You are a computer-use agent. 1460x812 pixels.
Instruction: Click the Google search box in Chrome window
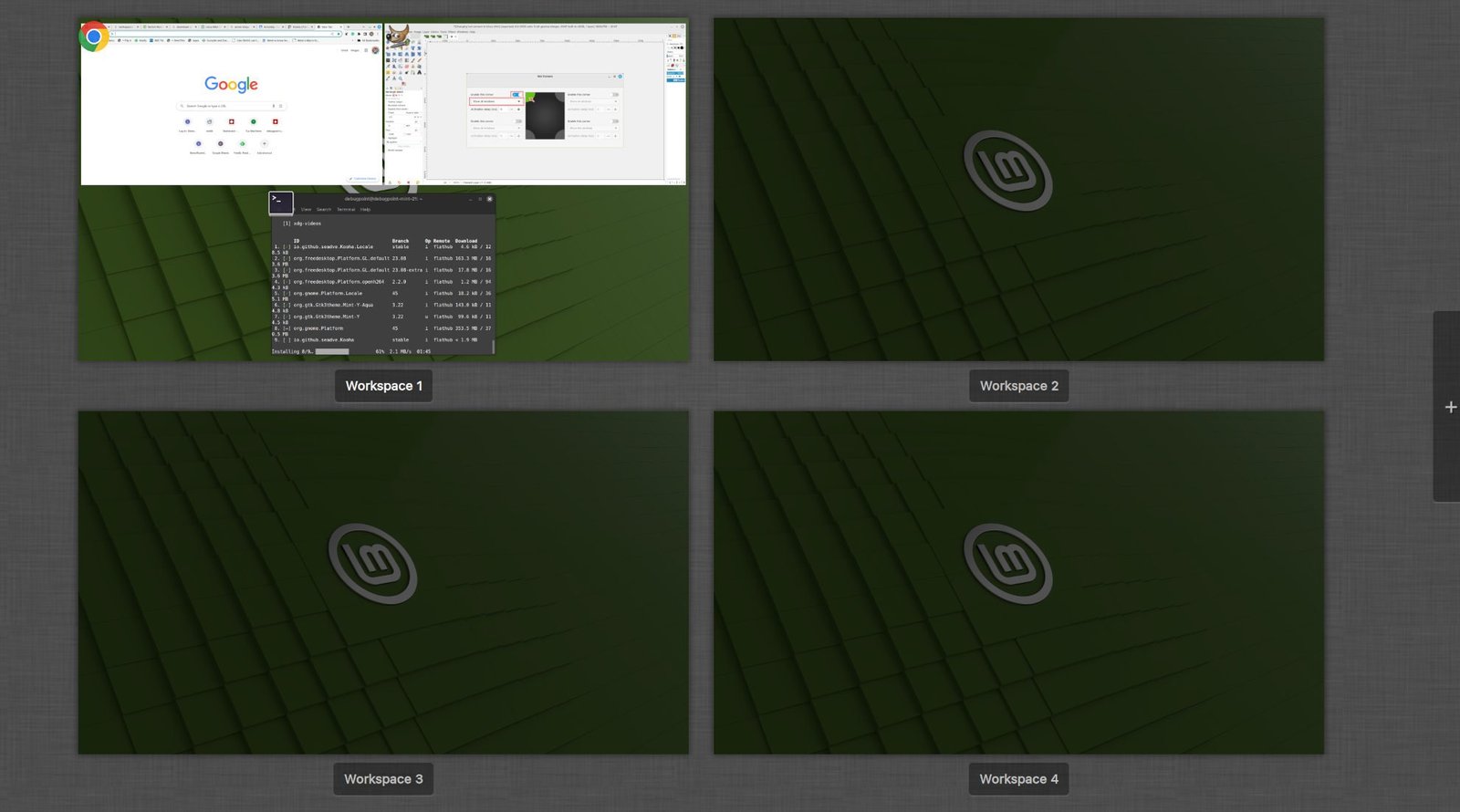click(231, 106)
